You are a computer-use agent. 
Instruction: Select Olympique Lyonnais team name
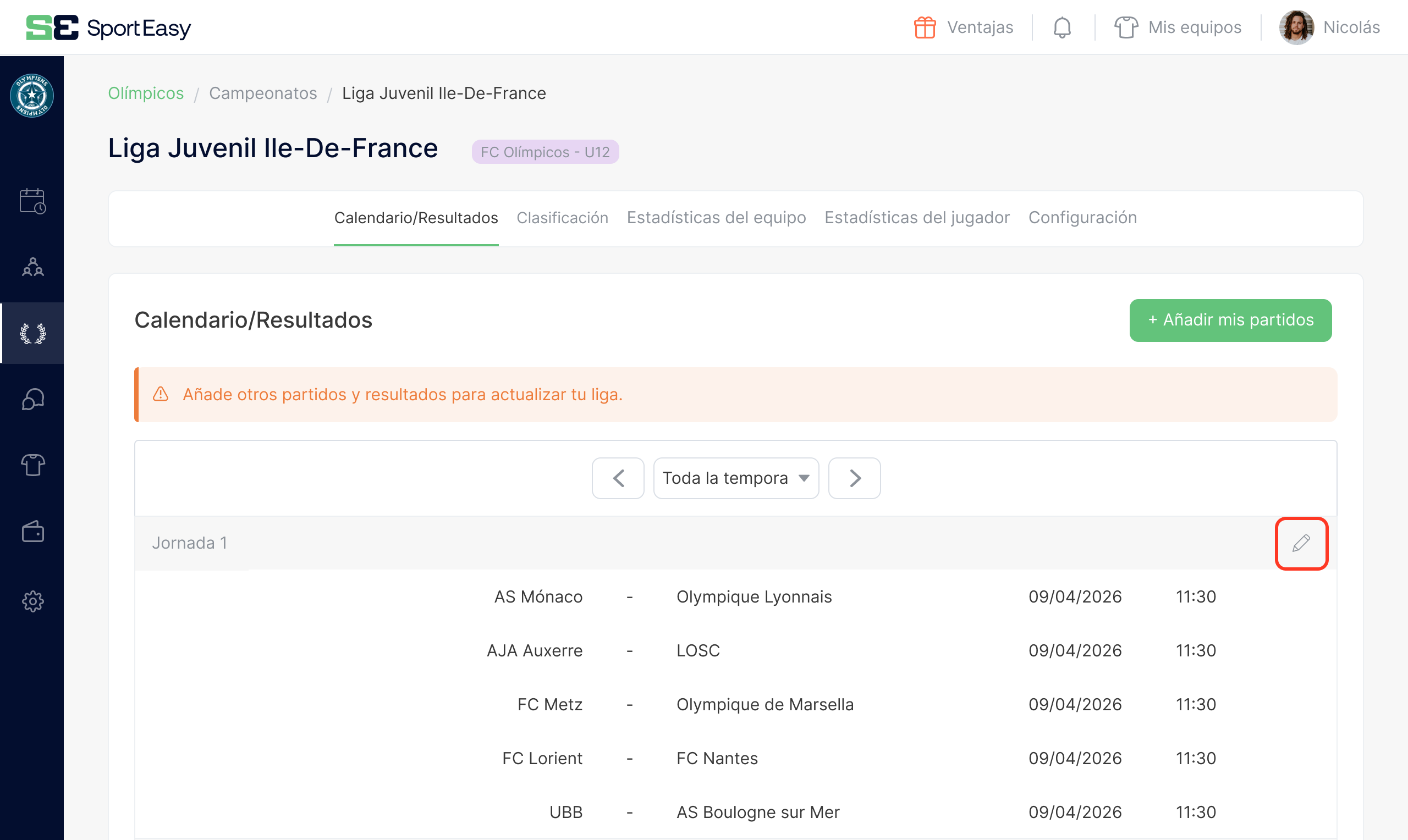(x=754, y=597)
